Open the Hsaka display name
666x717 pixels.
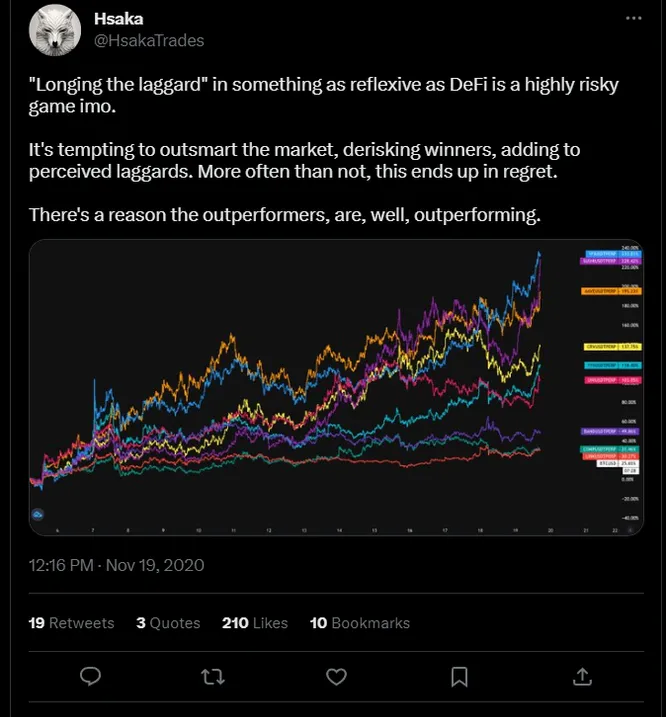coord(118,19)
